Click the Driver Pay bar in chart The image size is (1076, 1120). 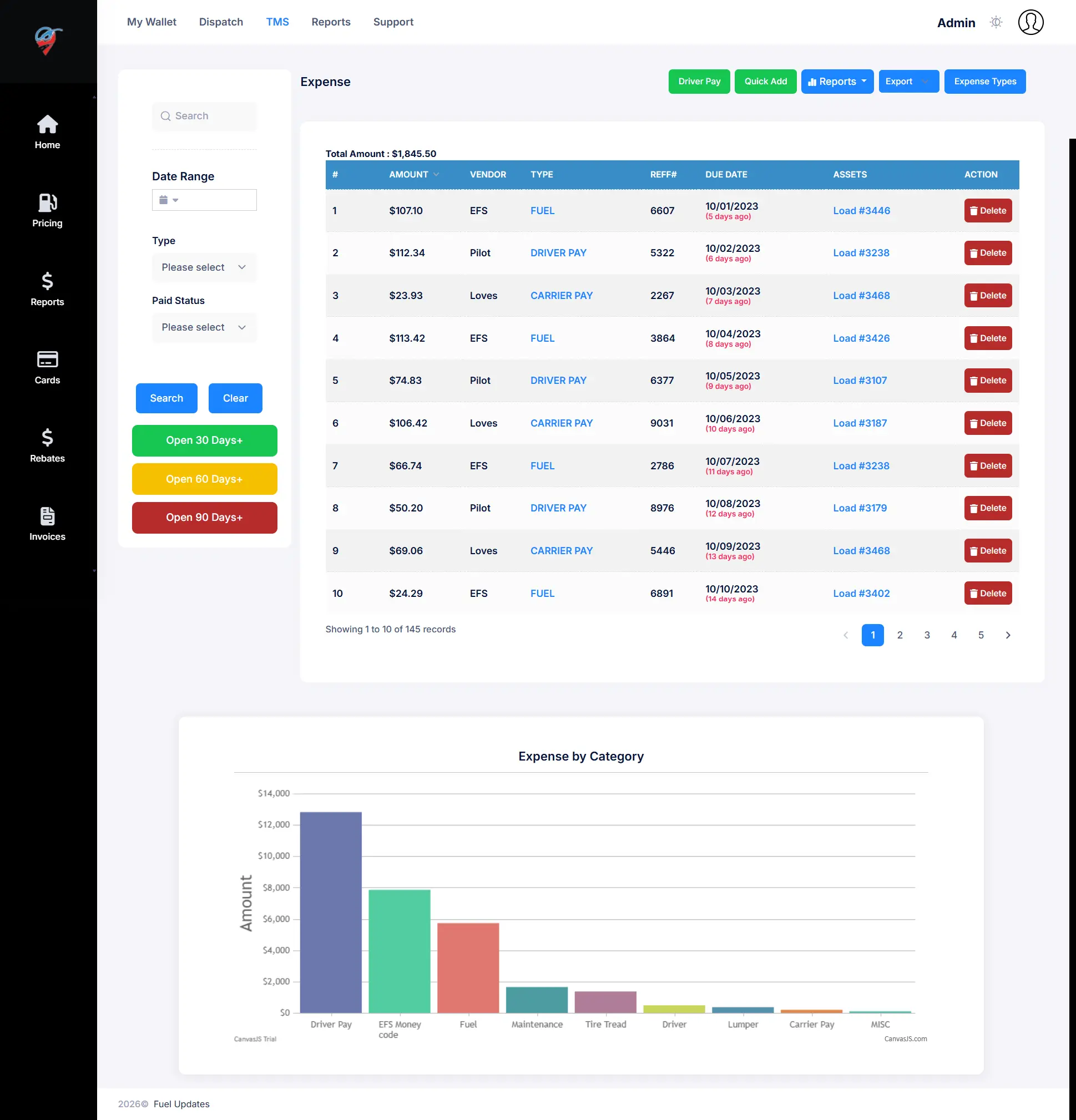[331, 912]
